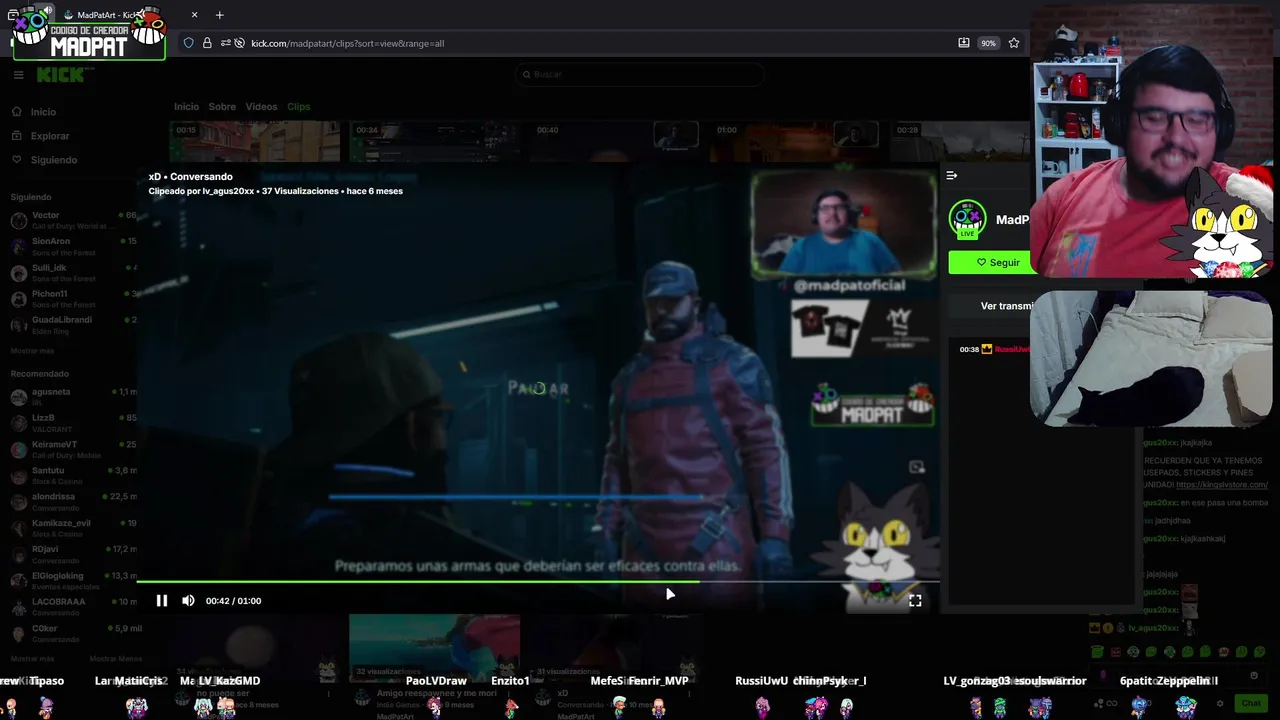Open Sulli_idk channel in sidebar
The image size is (1280, 720).
click(x=74, y=273)
